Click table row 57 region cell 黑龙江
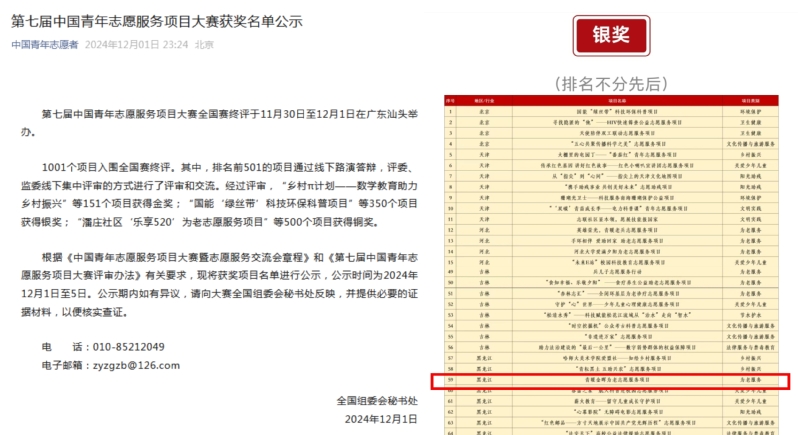The width and height of the screenshot is (798, 435). [x=484, y=358]
